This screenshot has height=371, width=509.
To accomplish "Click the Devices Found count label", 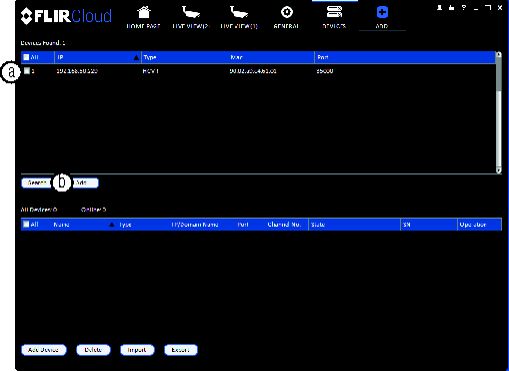I will coord(43,43).
